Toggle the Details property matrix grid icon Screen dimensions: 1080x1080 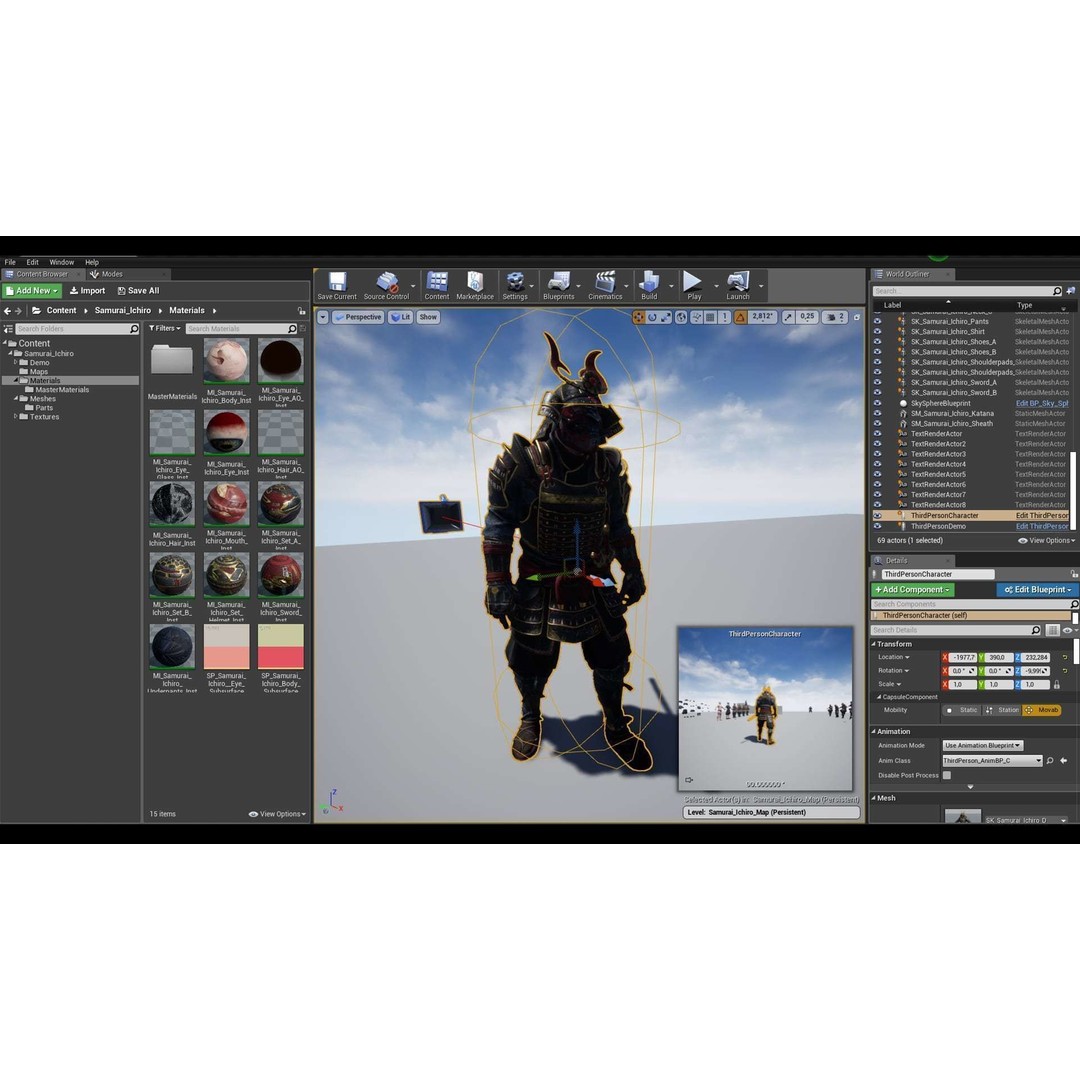[1052, 630]
